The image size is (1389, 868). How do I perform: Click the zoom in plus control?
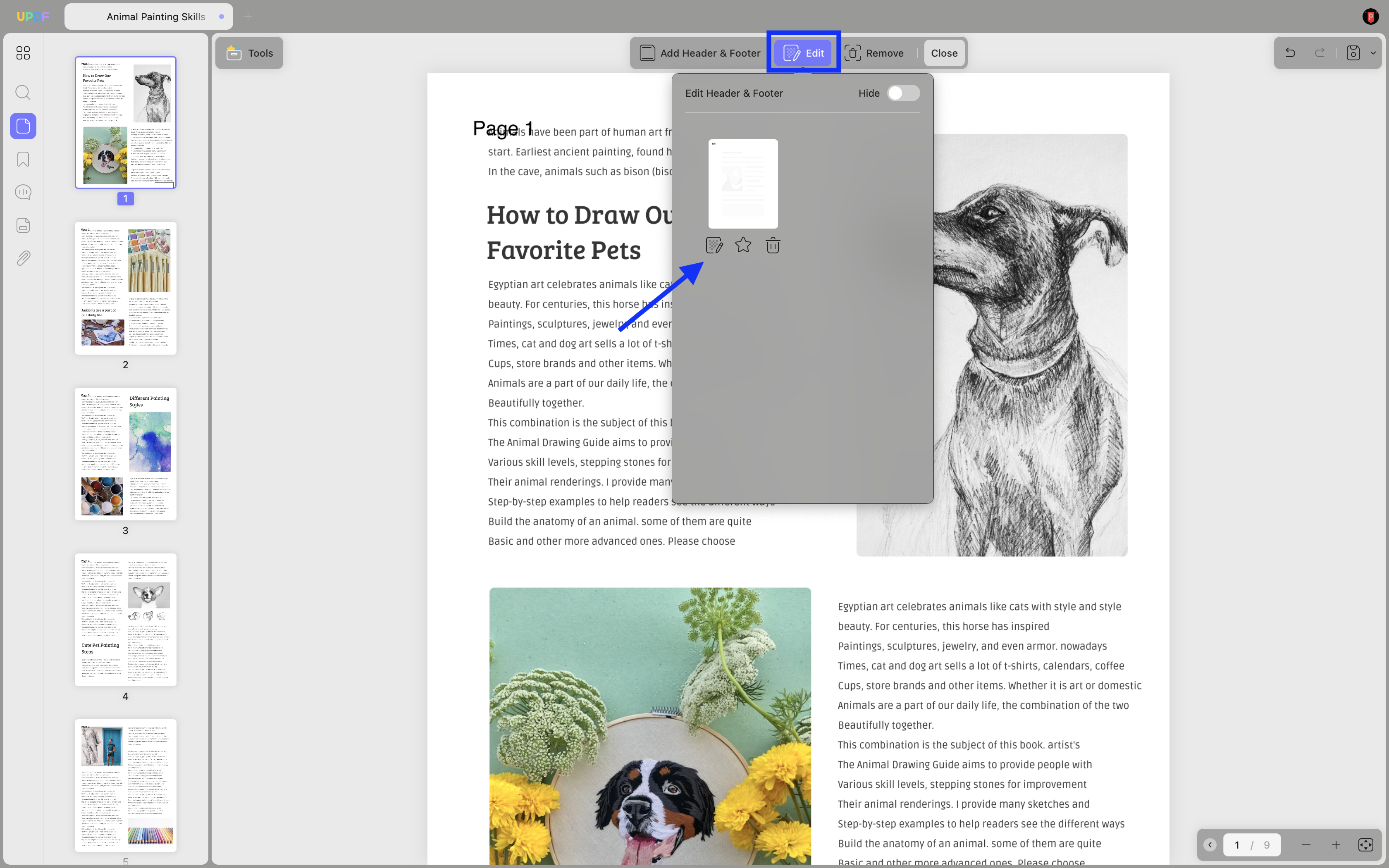click(1336, 845)
